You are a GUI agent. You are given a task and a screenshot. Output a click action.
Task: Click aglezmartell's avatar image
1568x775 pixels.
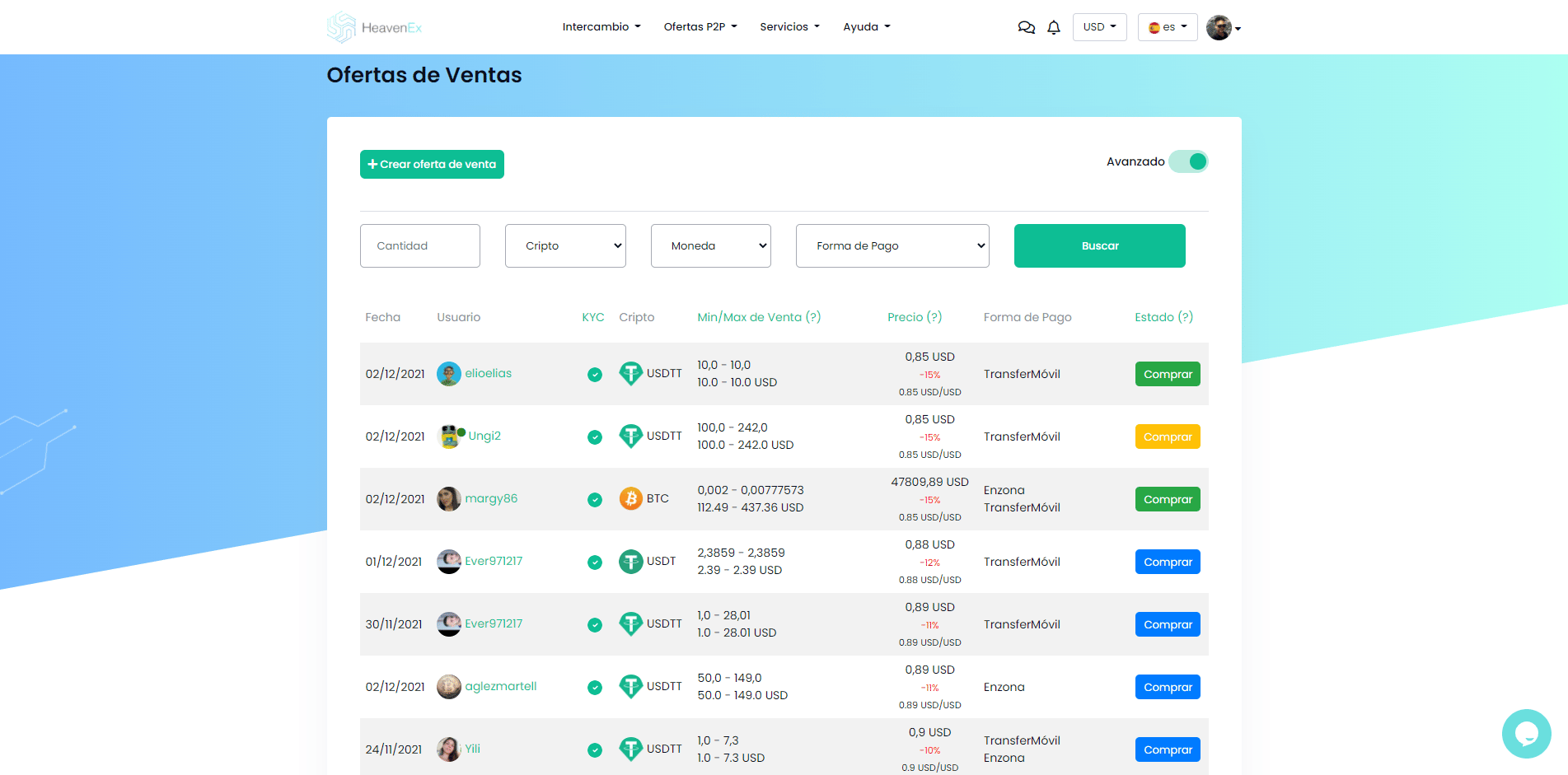449,686
